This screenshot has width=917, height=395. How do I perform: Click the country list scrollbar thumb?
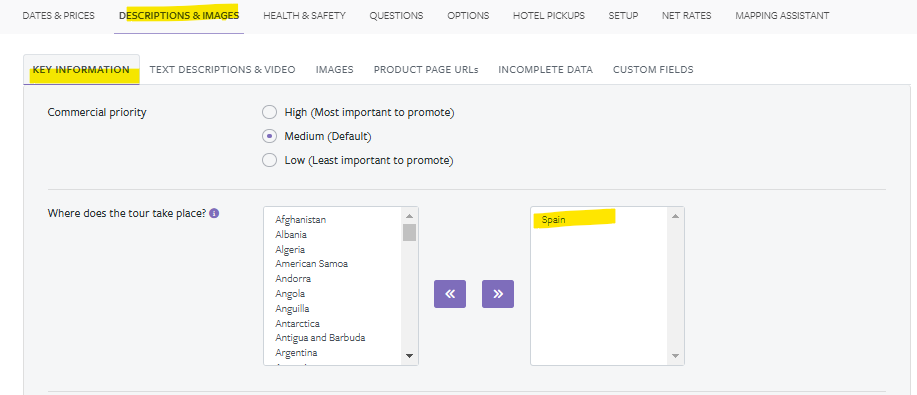coord(409,232)
